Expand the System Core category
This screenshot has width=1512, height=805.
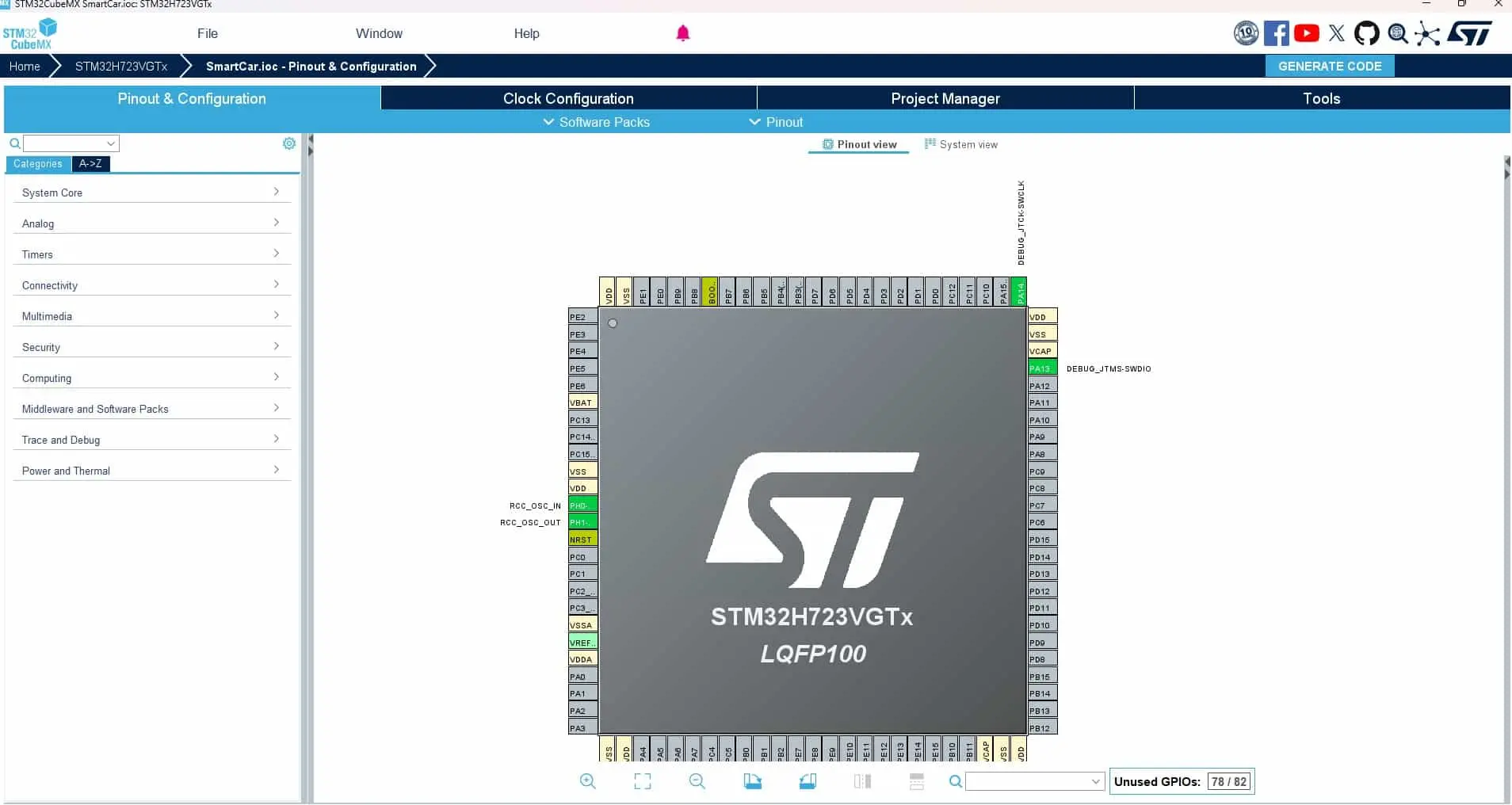151,193
